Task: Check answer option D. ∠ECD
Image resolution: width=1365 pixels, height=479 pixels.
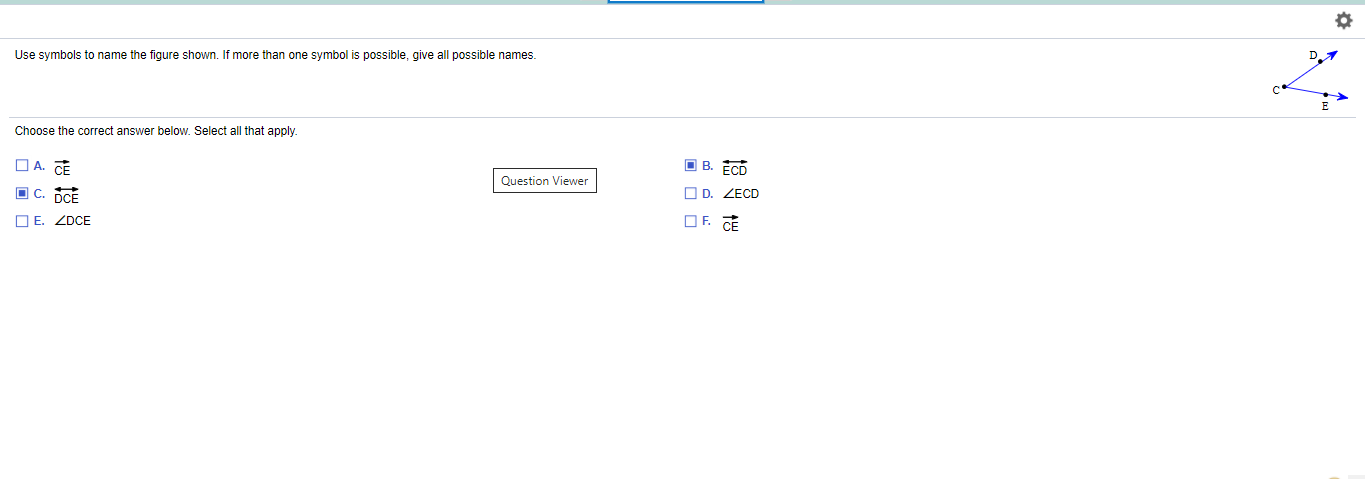Action: coord(691,193)
